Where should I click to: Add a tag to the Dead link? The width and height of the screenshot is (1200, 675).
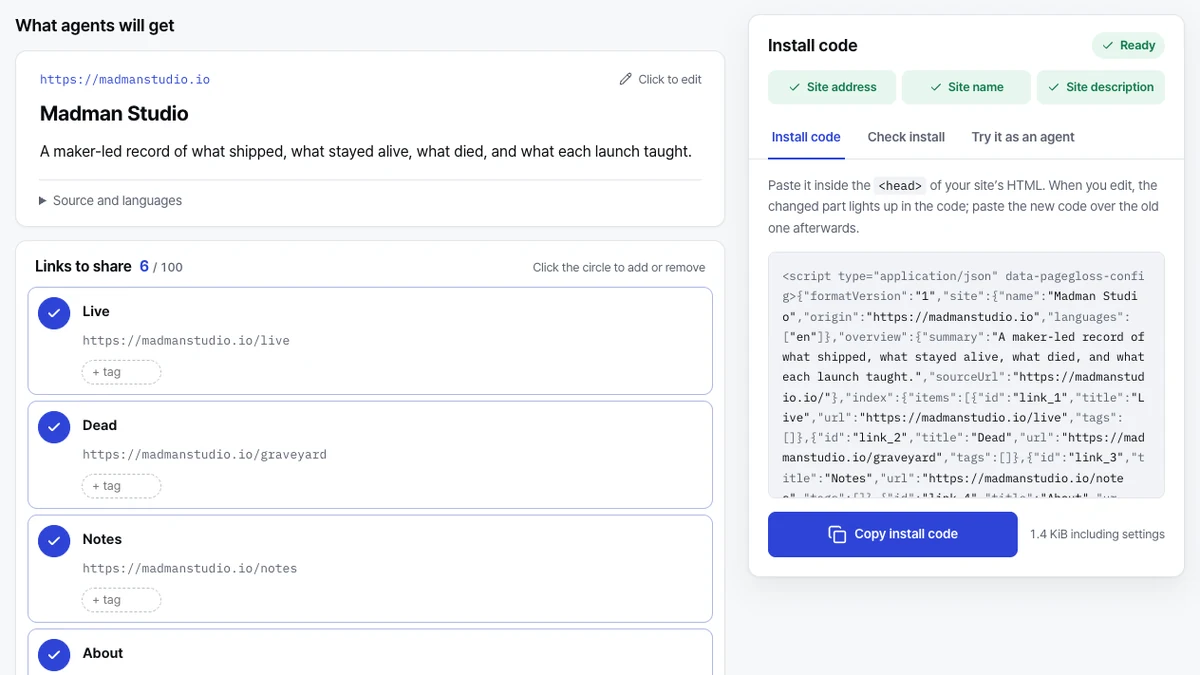click(x=121, y=486)
